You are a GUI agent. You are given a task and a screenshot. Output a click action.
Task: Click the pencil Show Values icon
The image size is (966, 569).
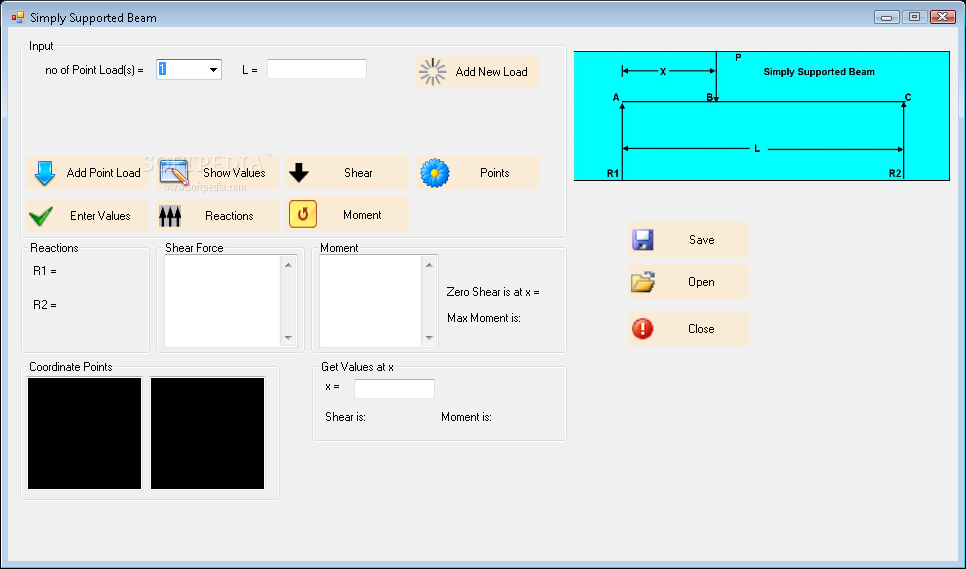point(174,172)
